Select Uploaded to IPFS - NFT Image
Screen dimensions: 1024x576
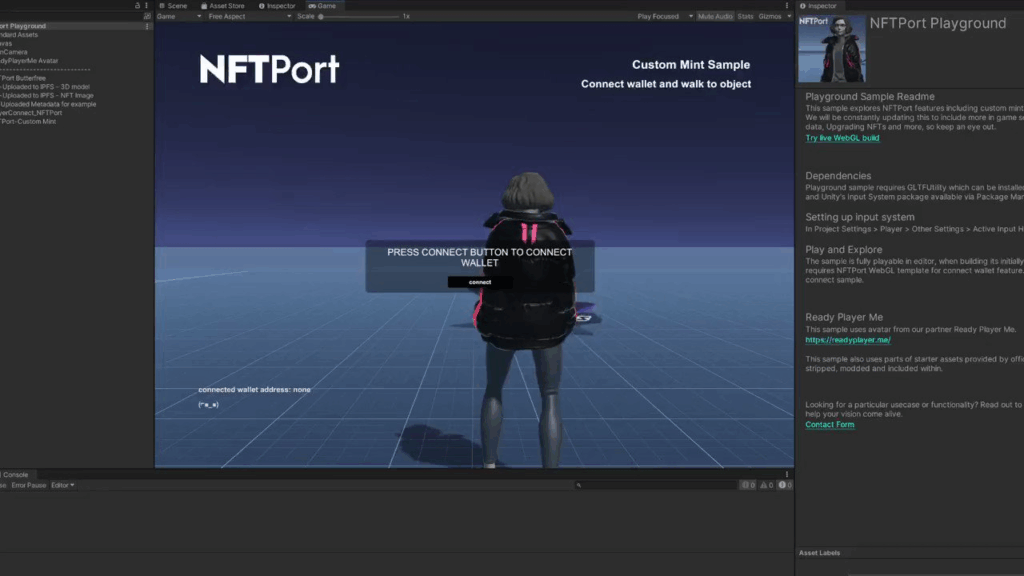pos(47,95)
